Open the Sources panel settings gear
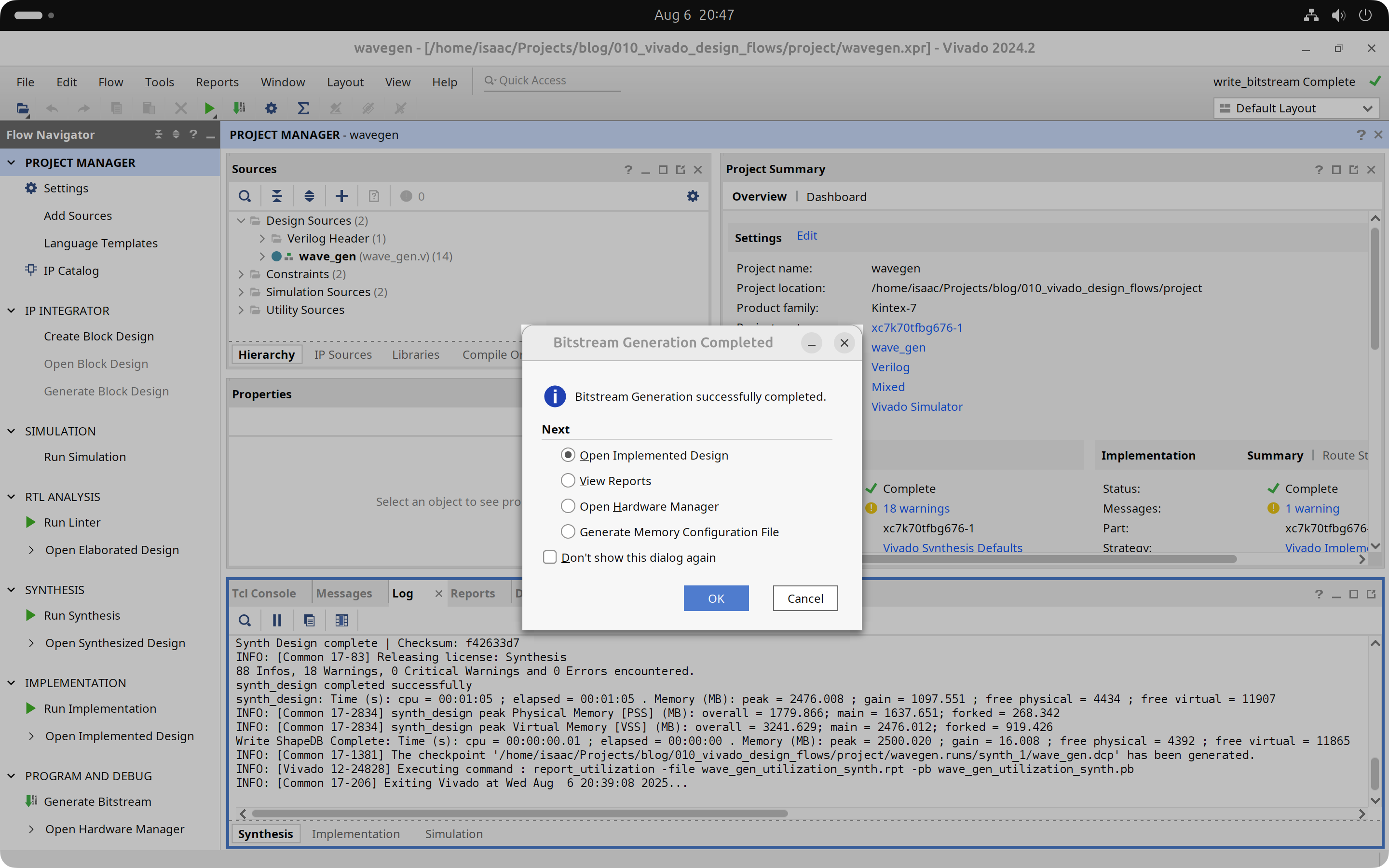 [x=693, y=196]
